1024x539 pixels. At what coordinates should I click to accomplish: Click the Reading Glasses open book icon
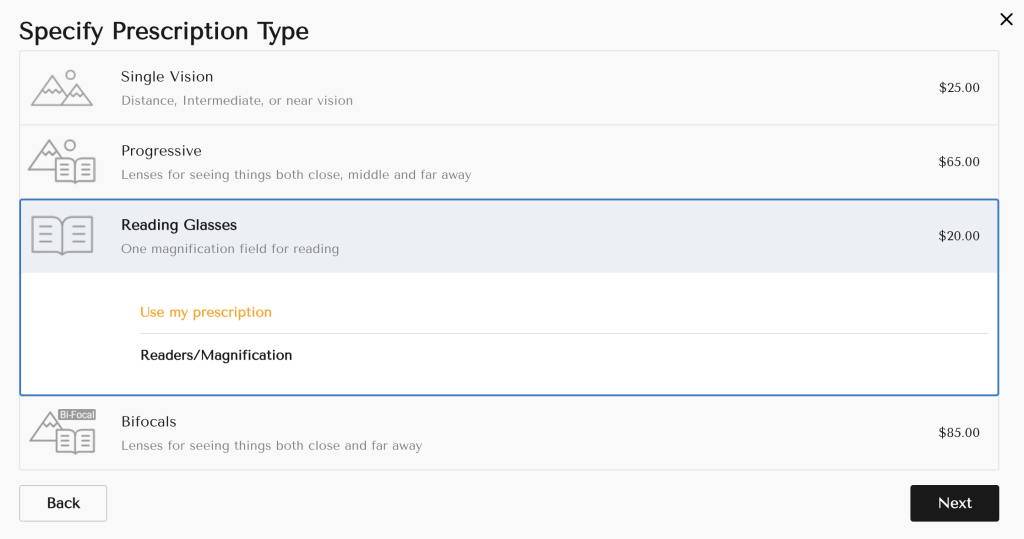point(62,235)
